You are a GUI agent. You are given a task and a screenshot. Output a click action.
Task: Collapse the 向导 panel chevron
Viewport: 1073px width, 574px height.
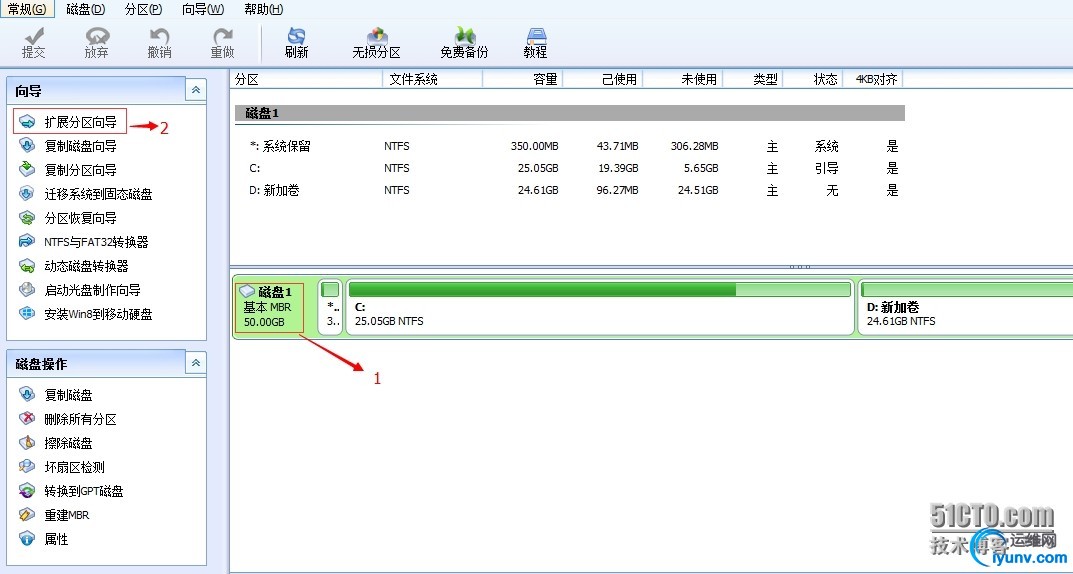(196, 90)
